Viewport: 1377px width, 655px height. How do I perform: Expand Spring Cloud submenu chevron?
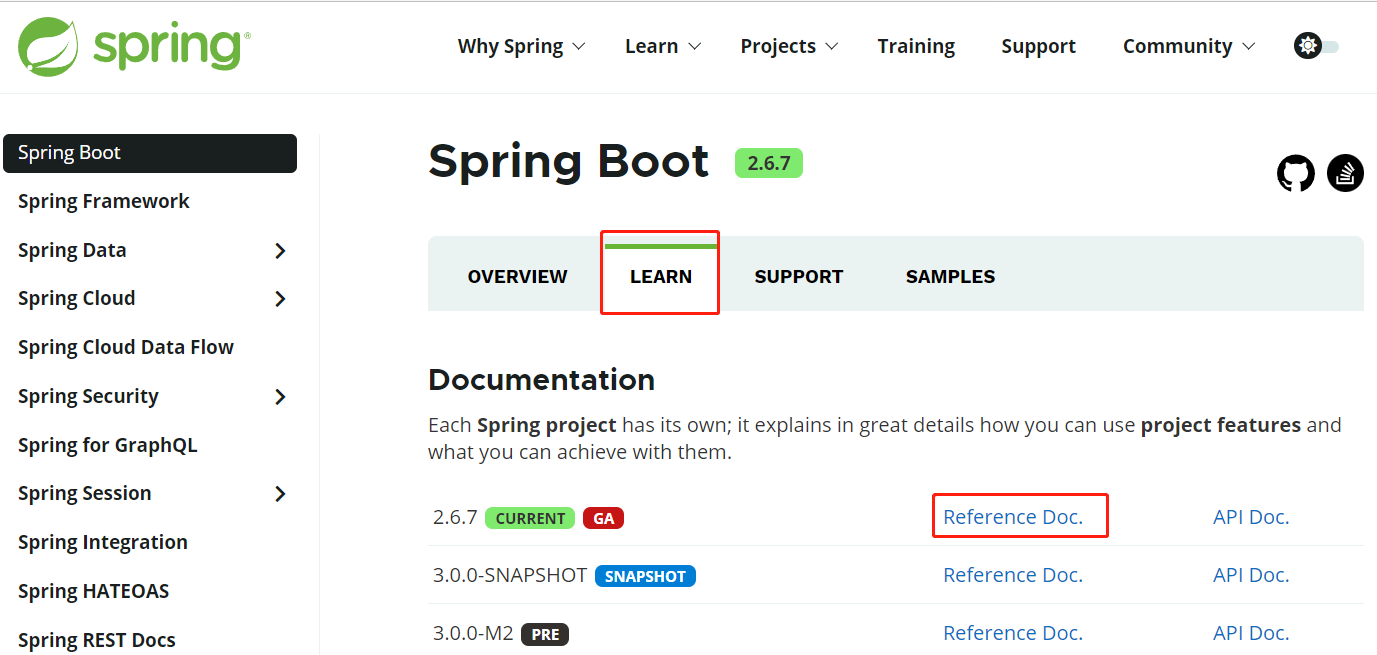(280, 299)
